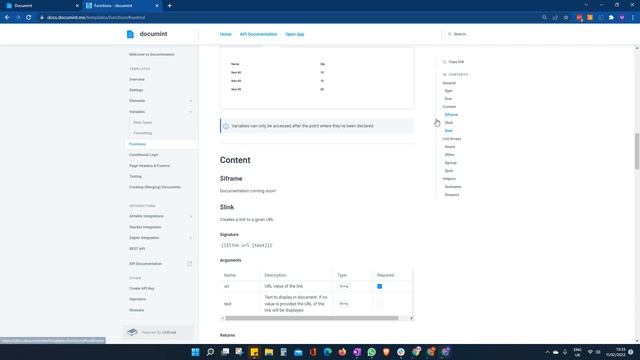Click the arguments table horizontal scrollbar

pyautogui.click(x=312, y=318)
